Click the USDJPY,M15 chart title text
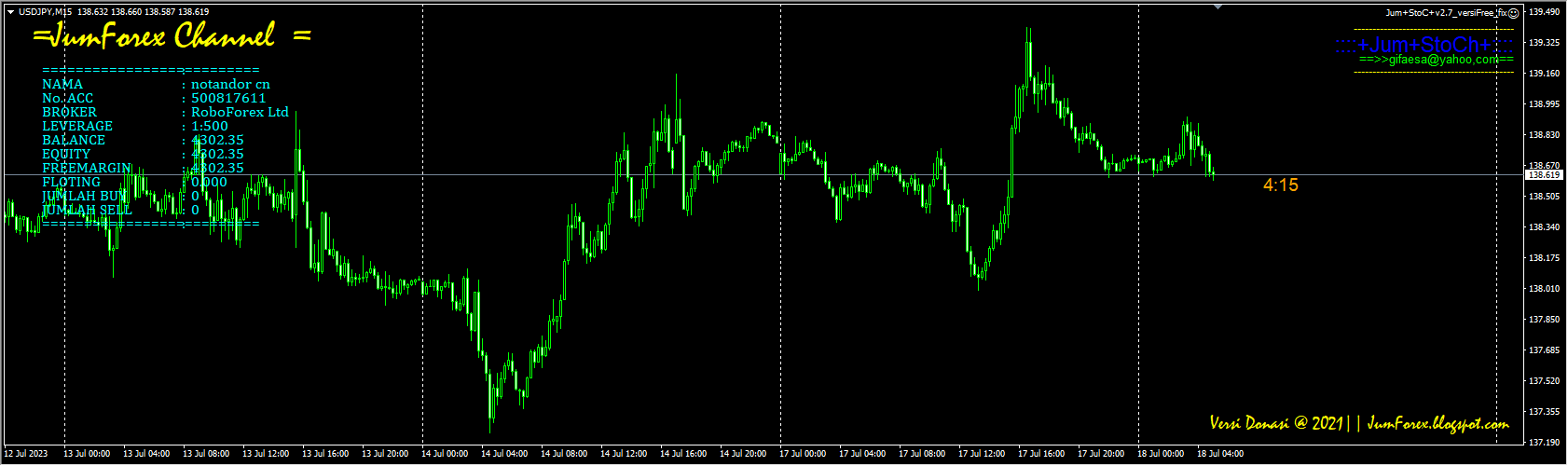This screenshot has height=466, width=1568. coord(45,12)
